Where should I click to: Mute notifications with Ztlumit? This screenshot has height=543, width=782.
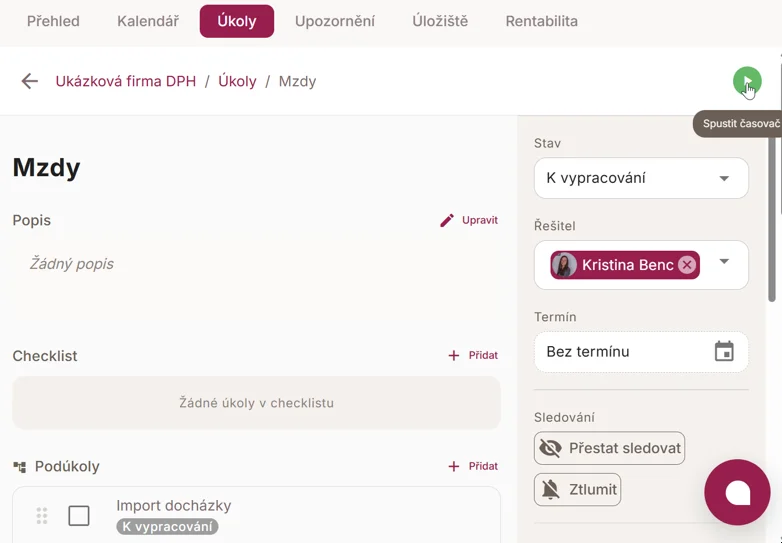[578, 490]
